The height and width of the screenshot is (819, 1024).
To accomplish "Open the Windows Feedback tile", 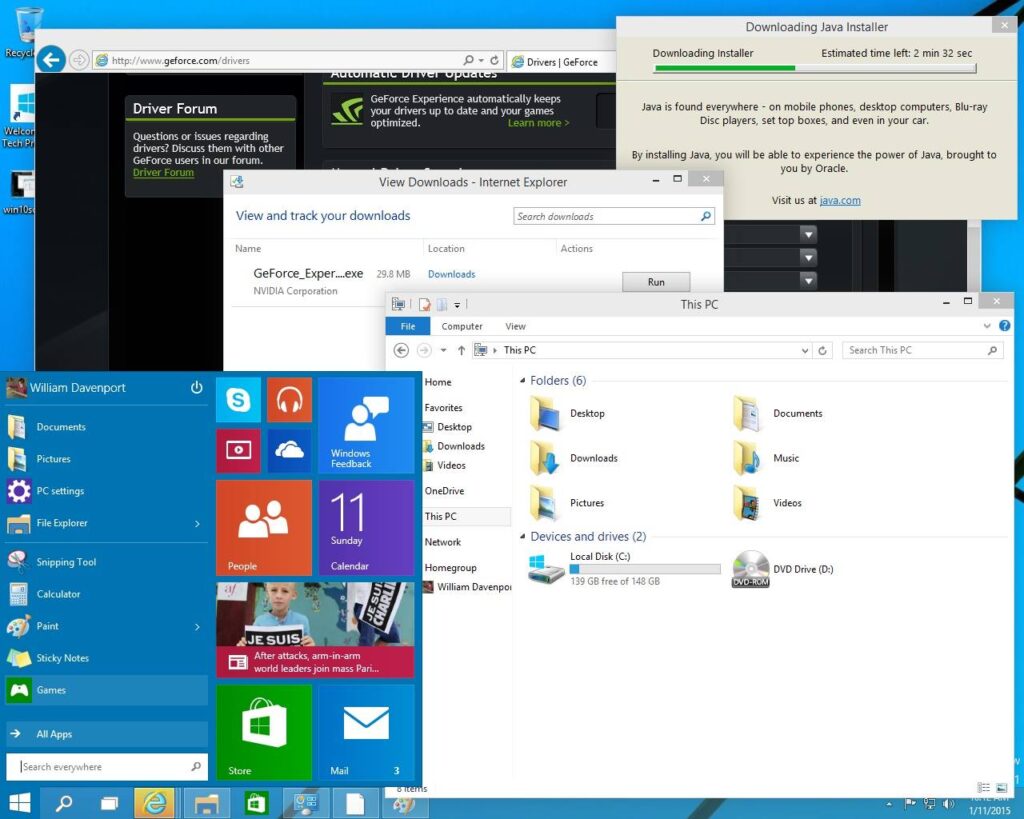I will 366,425.
